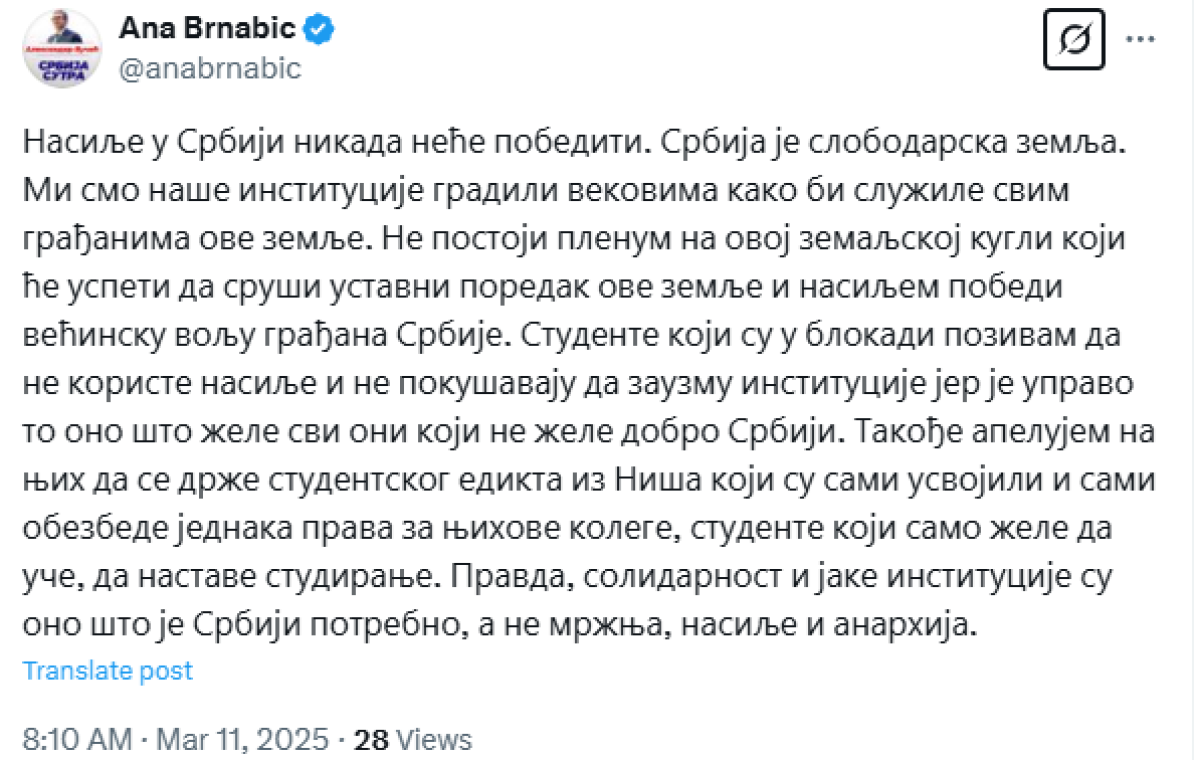This screenshot has height=760, width=1200.
Task: Click the "Translate post" link
Action: [107, 670]
